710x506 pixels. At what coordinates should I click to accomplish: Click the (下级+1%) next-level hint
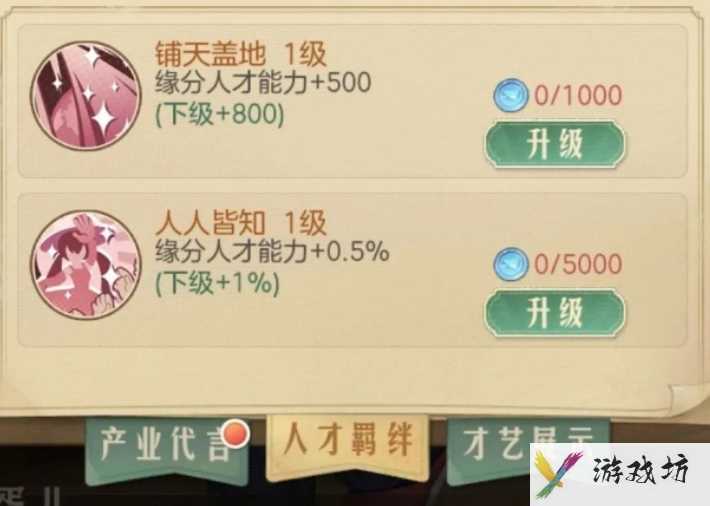point(217,284)
